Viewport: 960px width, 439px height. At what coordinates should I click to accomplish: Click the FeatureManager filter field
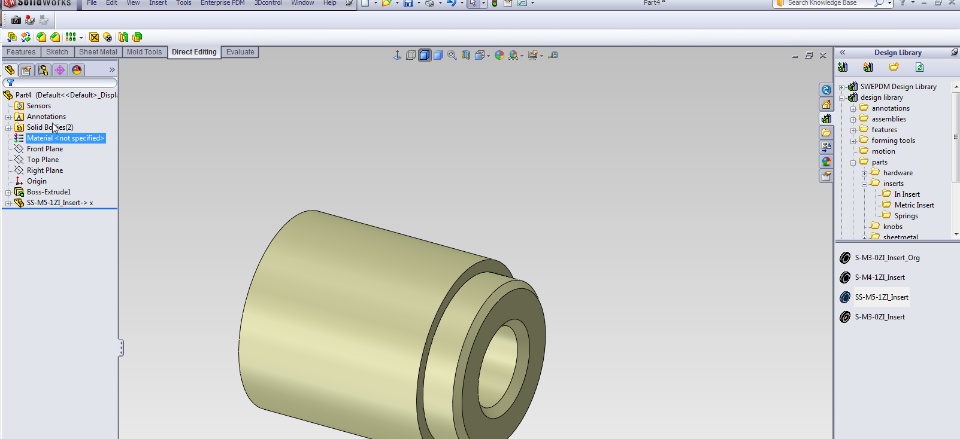61,83
